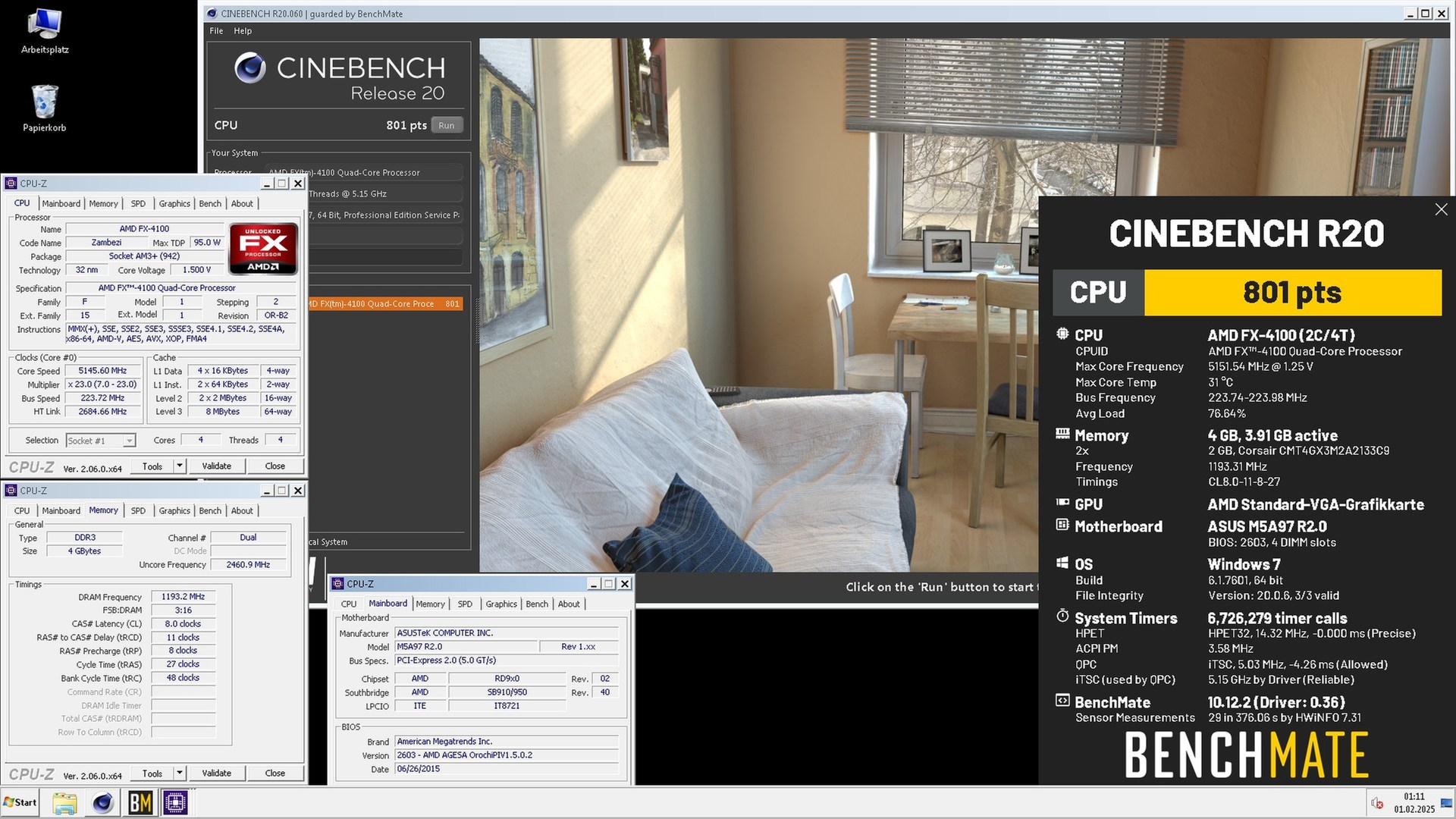The width and height of the screenshot is (1456, 819).
Task: Click the 'ASUSTeK COMPUTER INC.' manufacturer field
Action: click(507, 633)
